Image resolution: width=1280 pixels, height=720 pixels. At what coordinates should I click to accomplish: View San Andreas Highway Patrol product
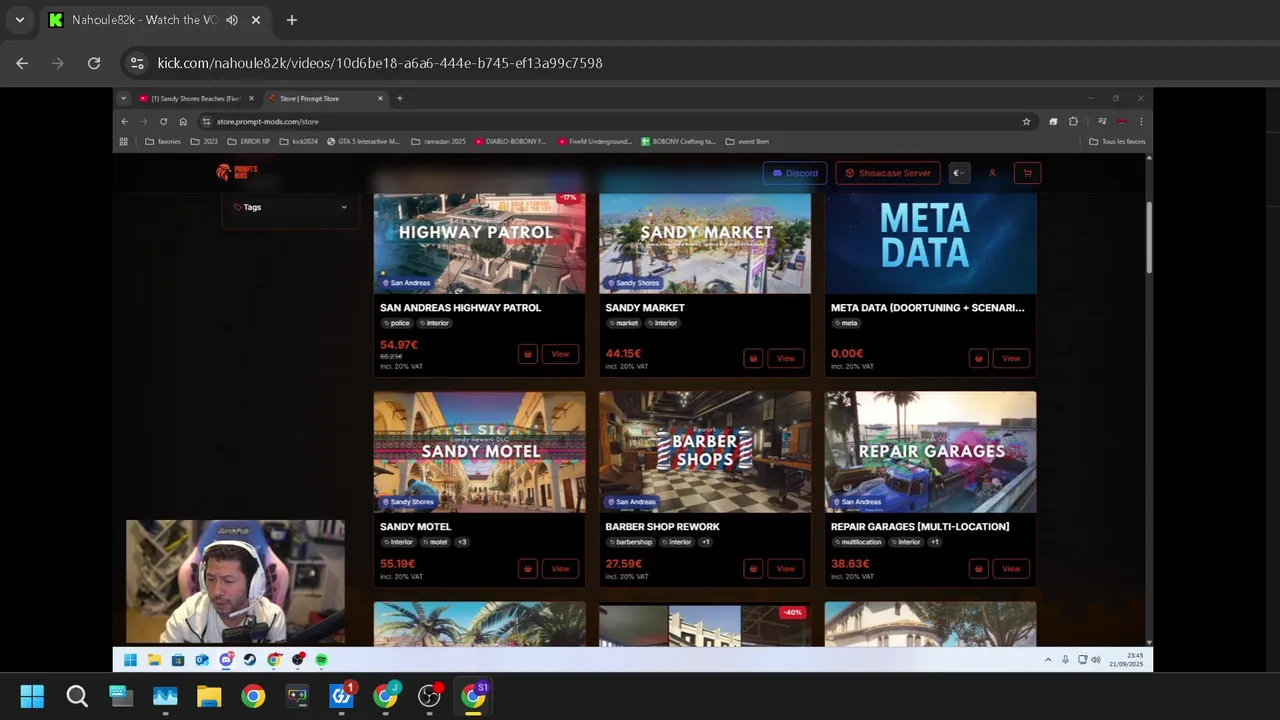click(x=560, y=354)
